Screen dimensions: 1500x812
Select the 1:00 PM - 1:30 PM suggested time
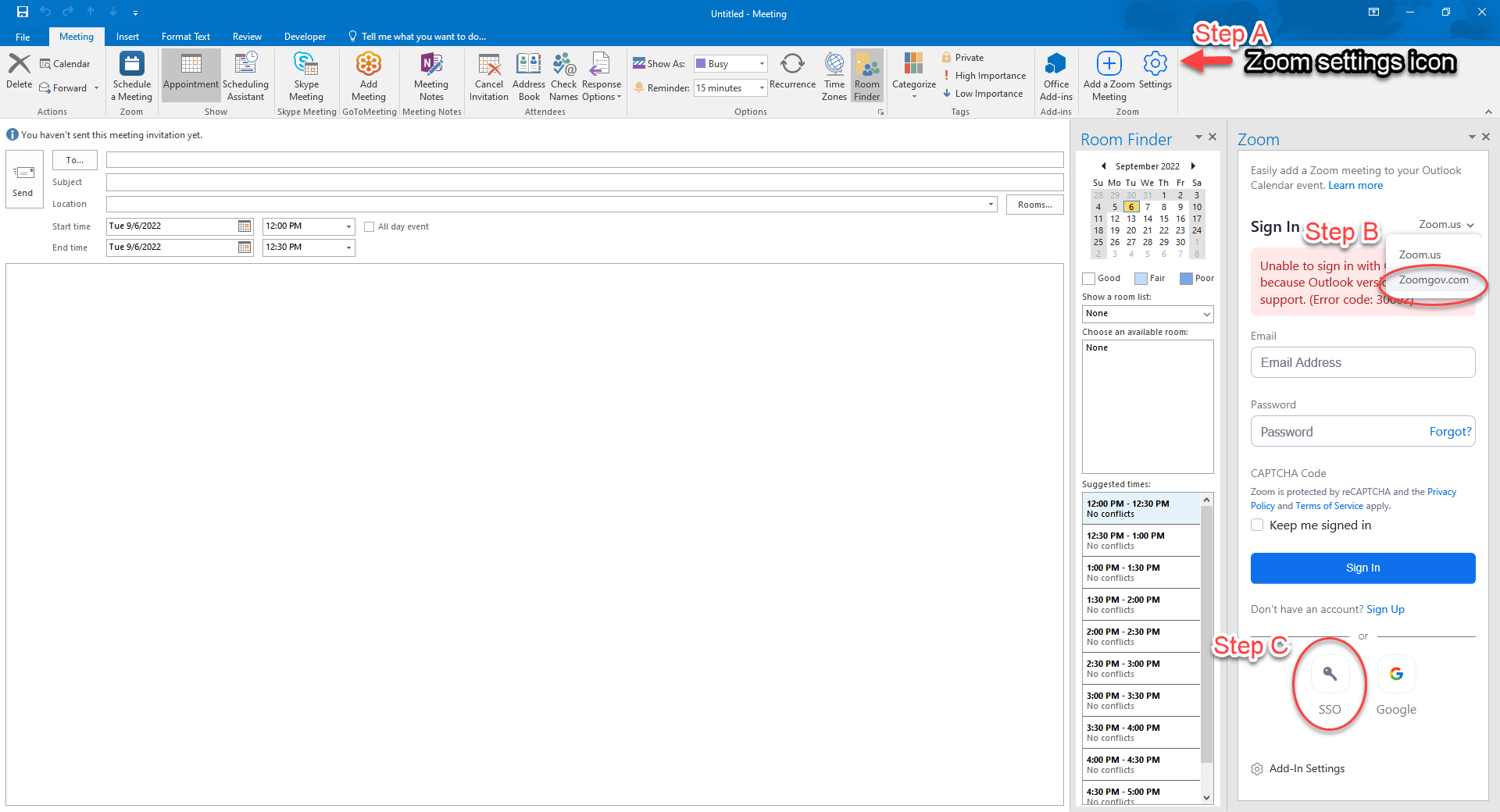click(1141, 572)
